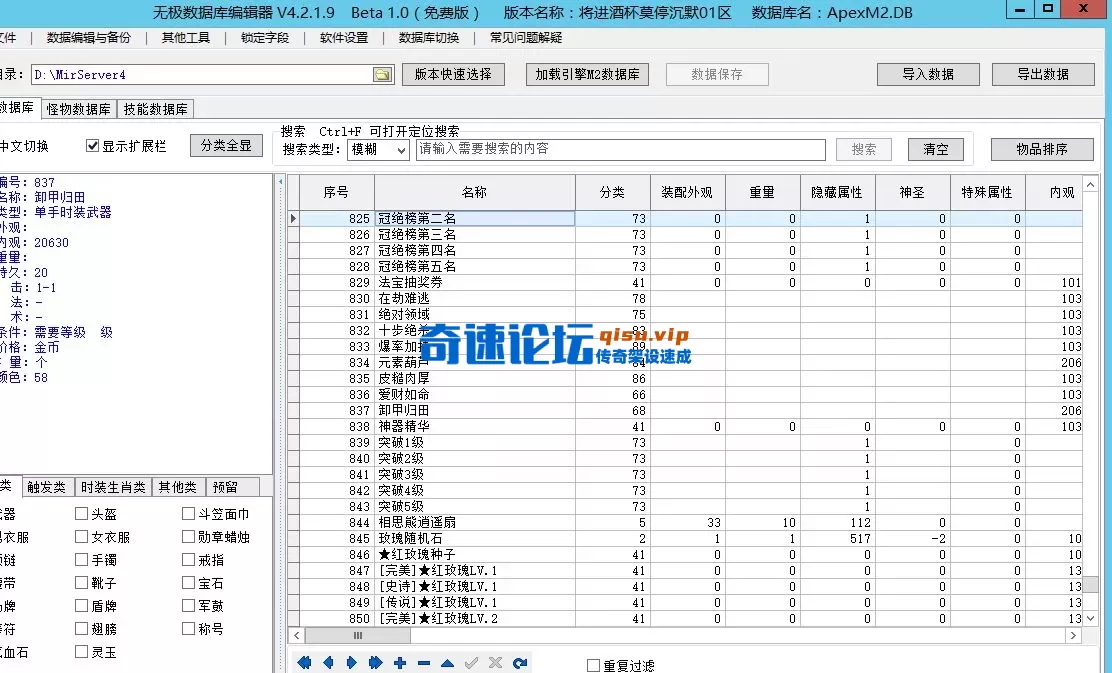Add a new record with the plus icon
This screenshot has width=1112, height=673.
[x=397, y=662]
